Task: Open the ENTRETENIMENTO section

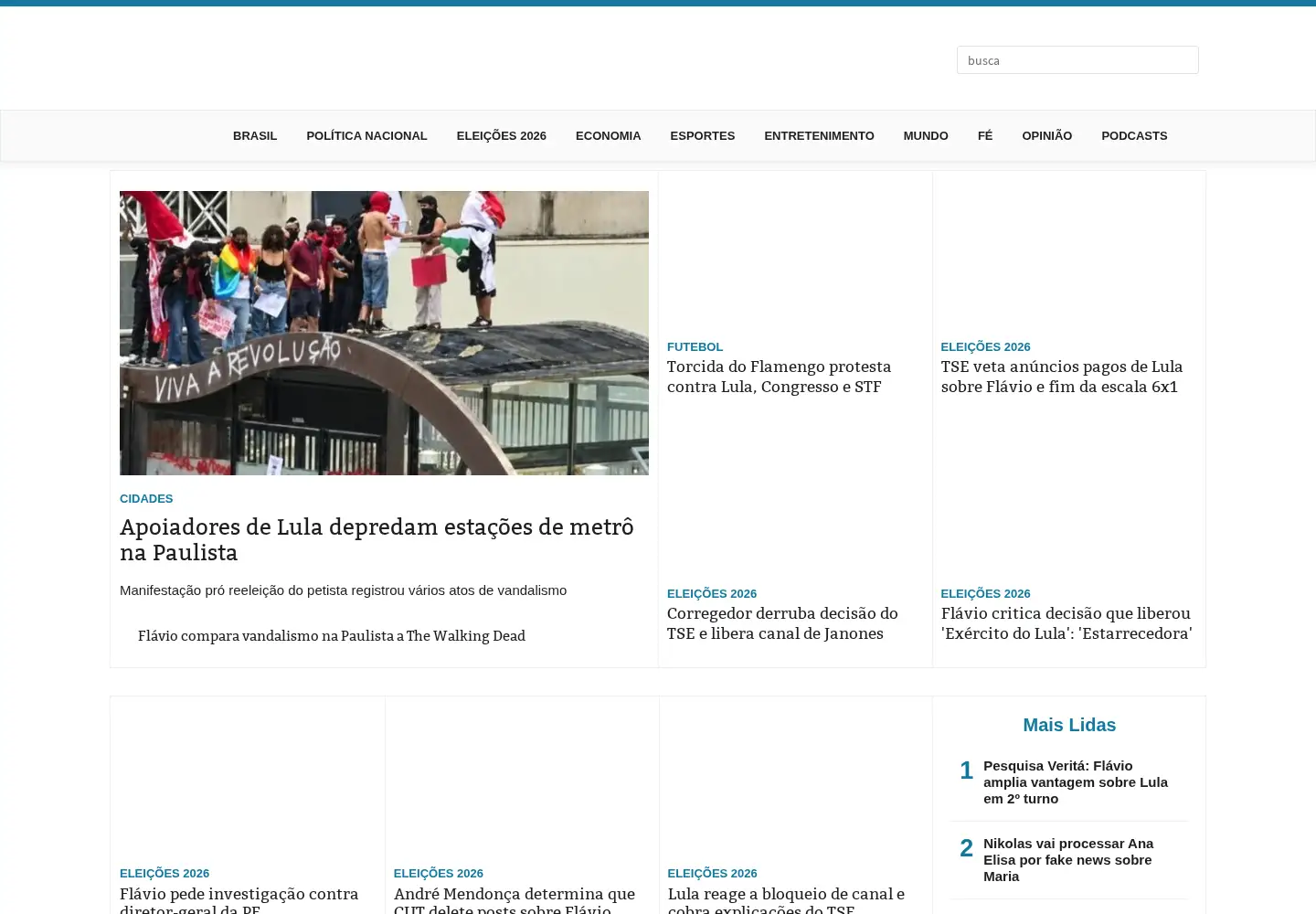Action: 819,135
